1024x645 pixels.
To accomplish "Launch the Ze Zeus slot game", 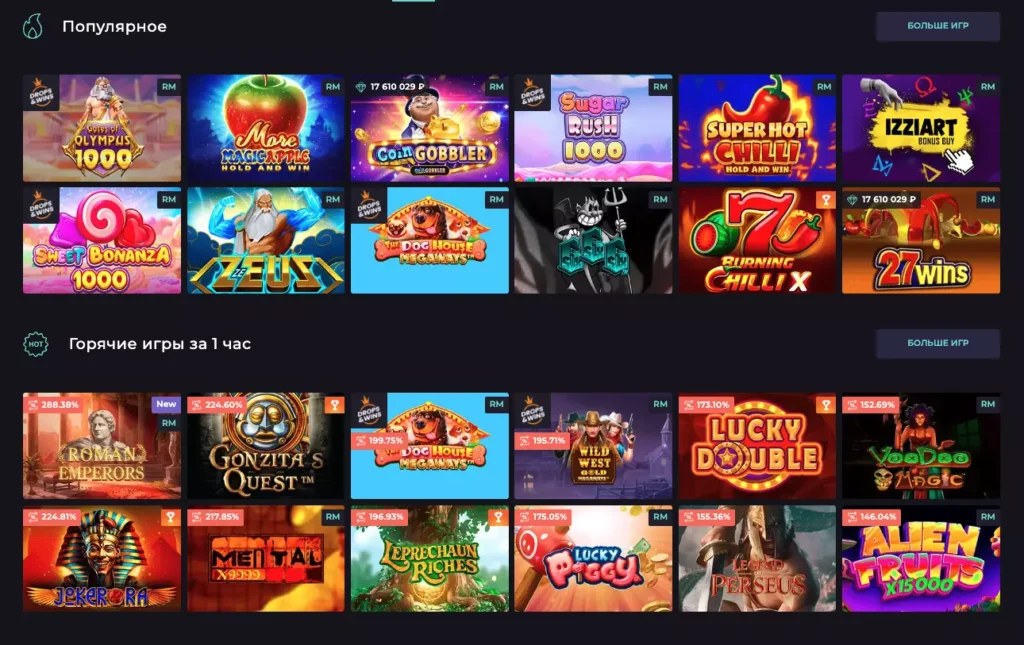I will coord(266,240).
